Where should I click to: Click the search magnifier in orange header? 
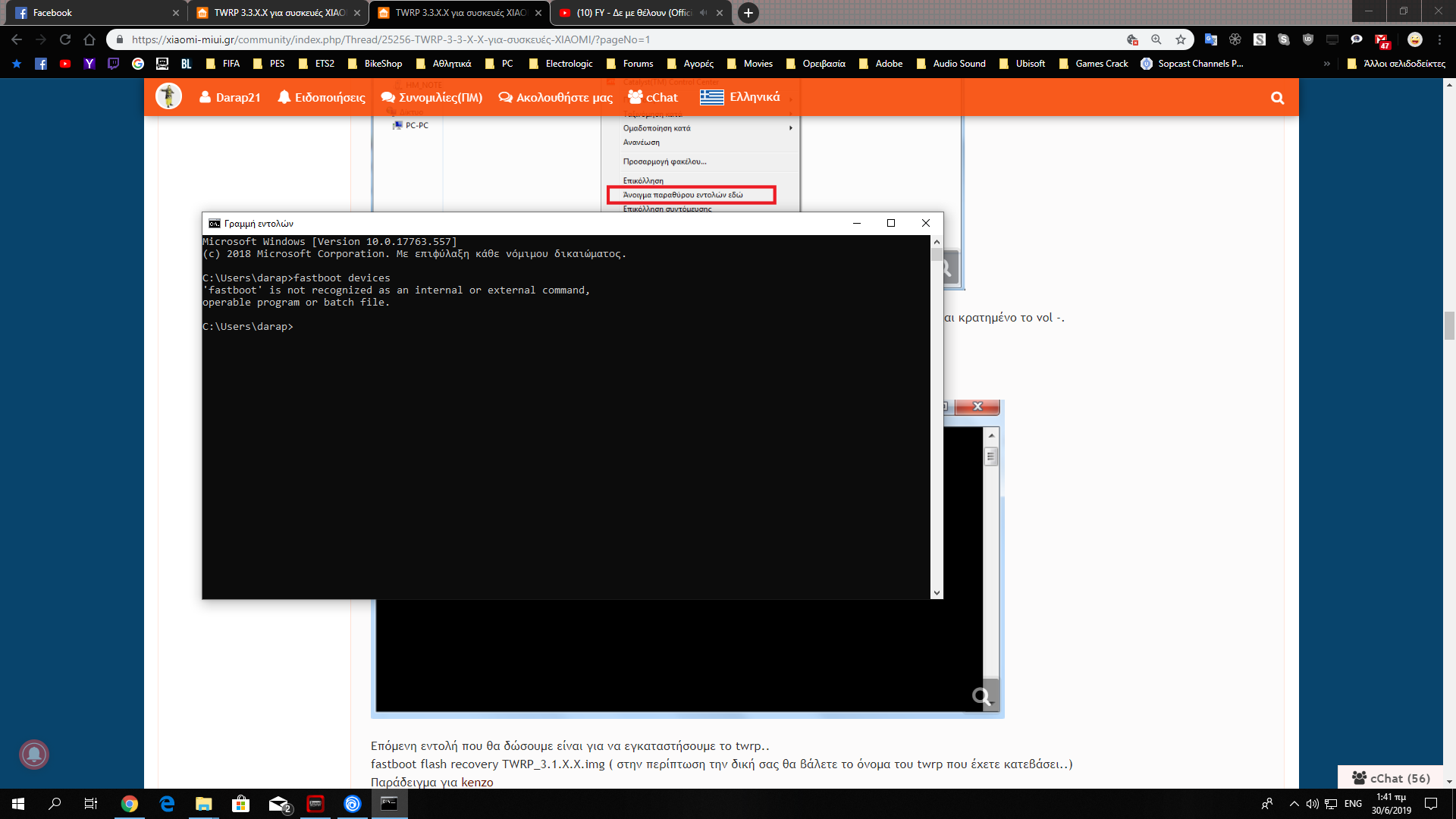(1277, 98)
